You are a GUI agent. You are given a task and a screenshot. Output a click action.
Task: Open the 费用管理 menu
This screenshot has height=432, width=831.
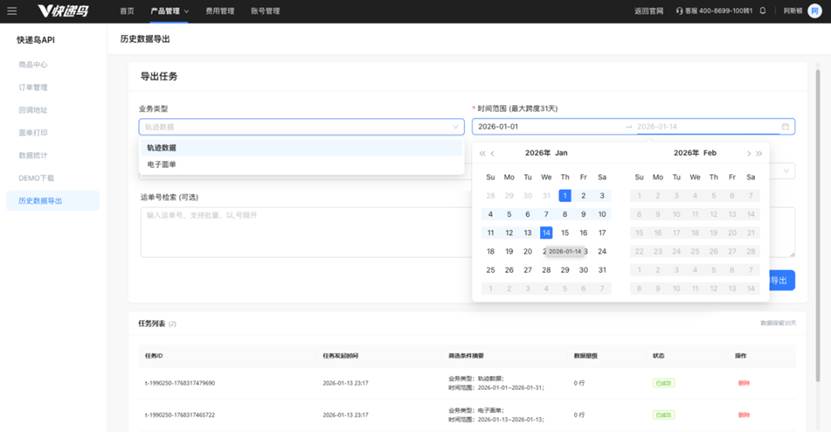click(x=219, y=11)
